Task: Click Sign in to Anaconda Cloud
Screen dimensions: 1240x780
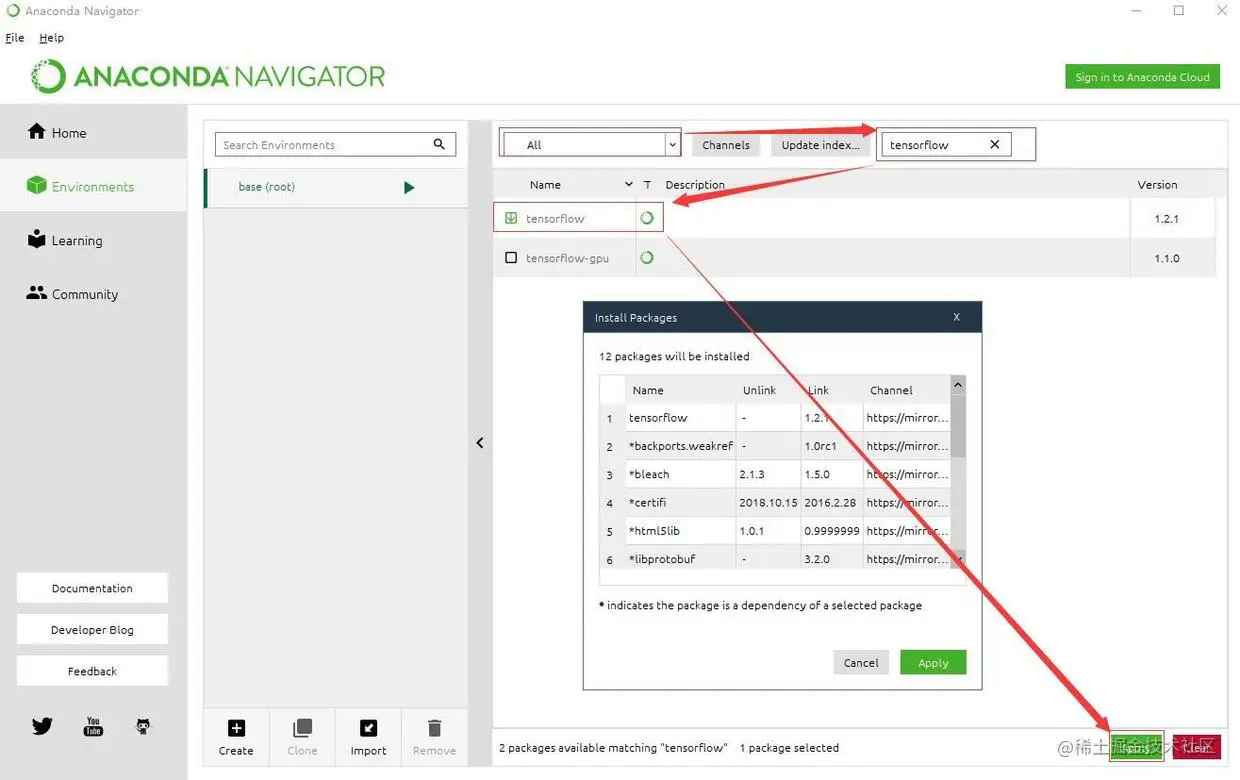Action: (1142, 77)
